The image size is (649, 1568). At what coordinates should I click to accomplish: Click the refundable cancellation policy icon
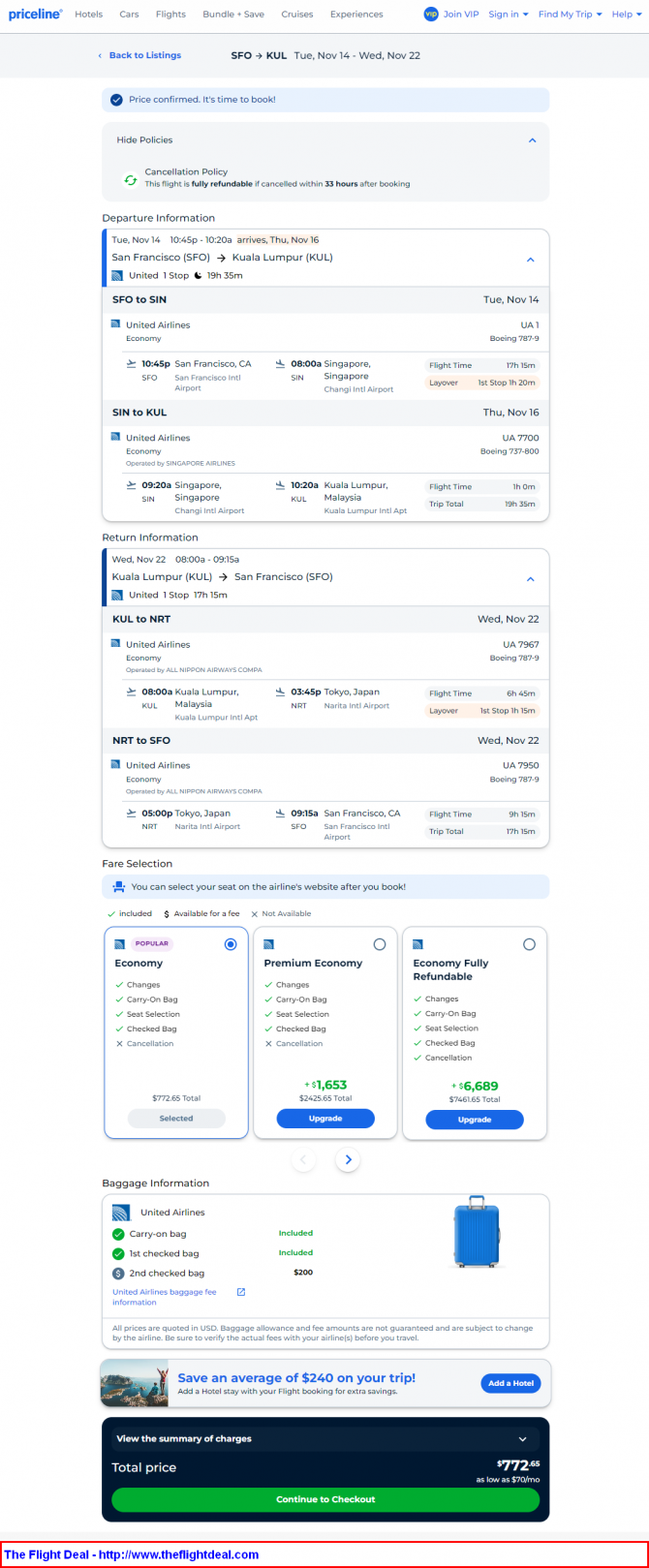pyautogui.click(x=130, y=179)
